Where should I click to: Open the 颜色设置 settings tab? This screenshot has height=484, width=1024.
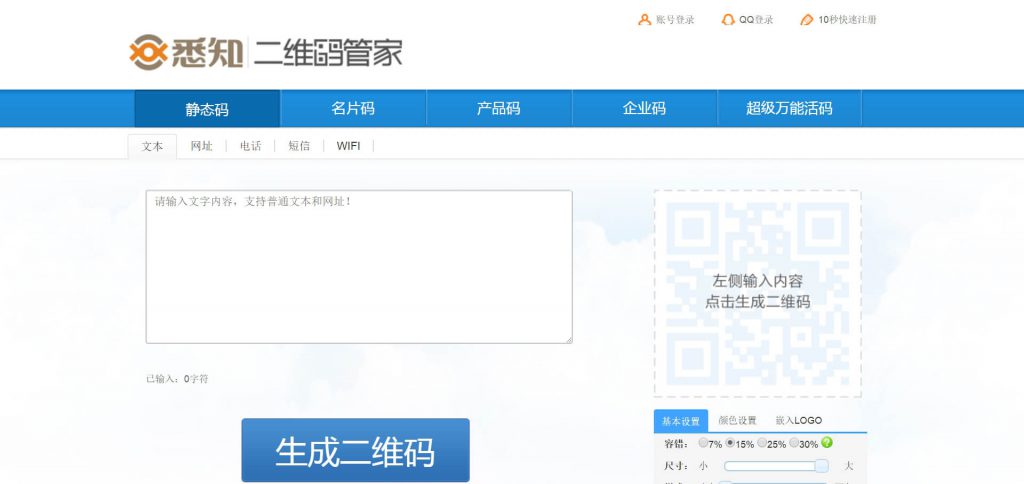(737, 421)
